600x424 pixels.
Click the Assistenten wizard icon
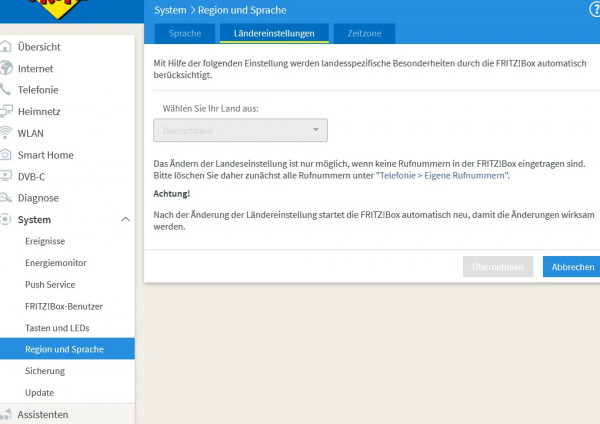(x=5, y=414)
